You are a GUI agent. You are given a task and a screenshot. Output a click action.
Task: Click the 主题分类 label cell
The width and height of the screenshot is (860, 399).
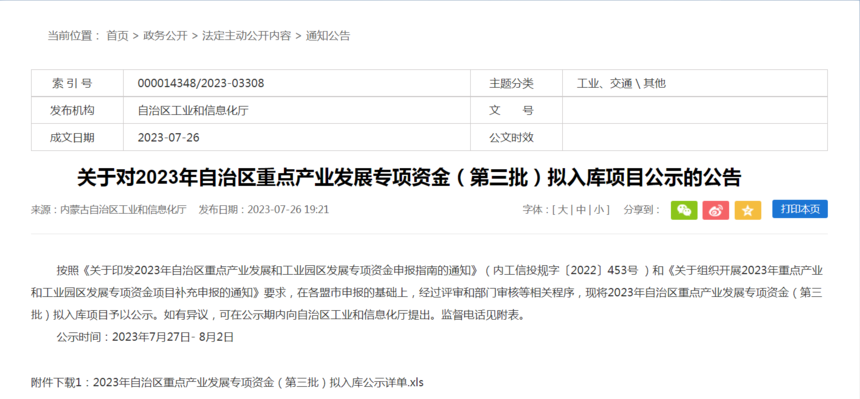516,83
